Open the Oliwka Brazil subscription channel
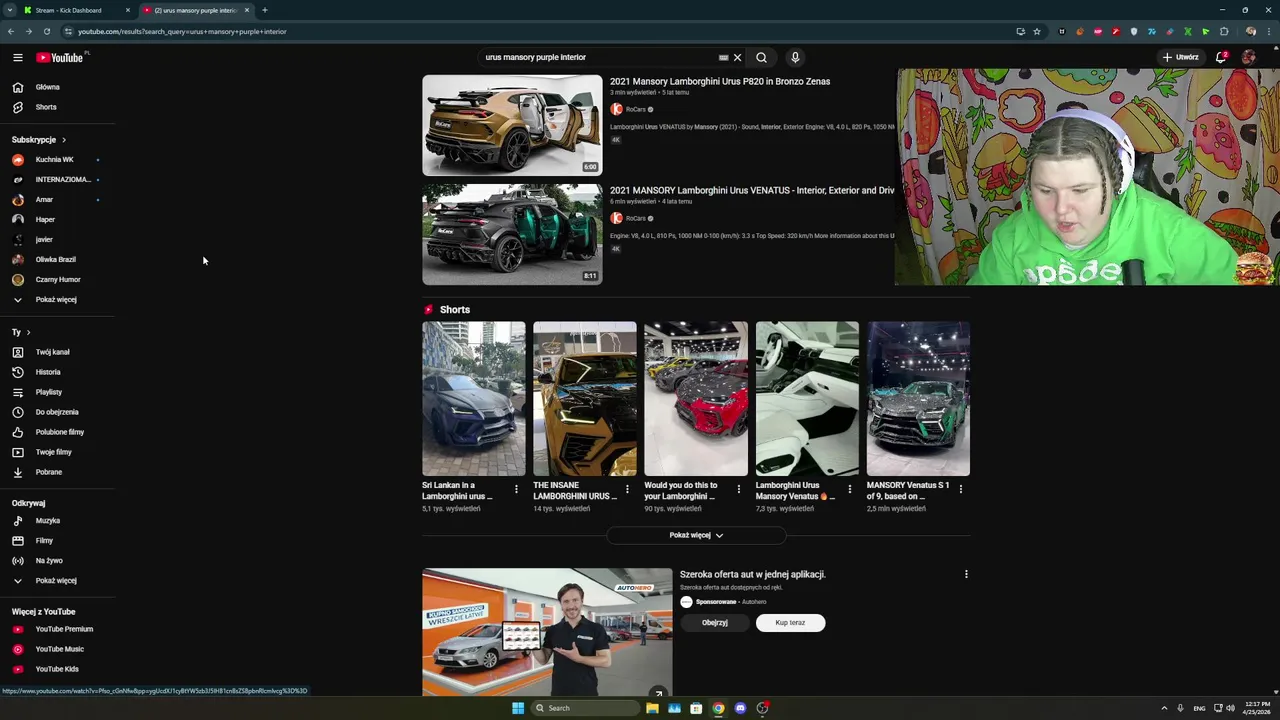 [x=58, y=259]
